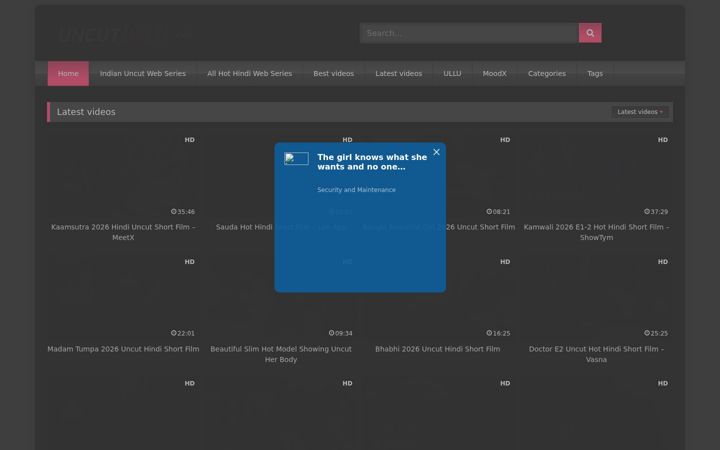Click the HD badge on Bhabhi 2026 thumbnail

[505, 262]
